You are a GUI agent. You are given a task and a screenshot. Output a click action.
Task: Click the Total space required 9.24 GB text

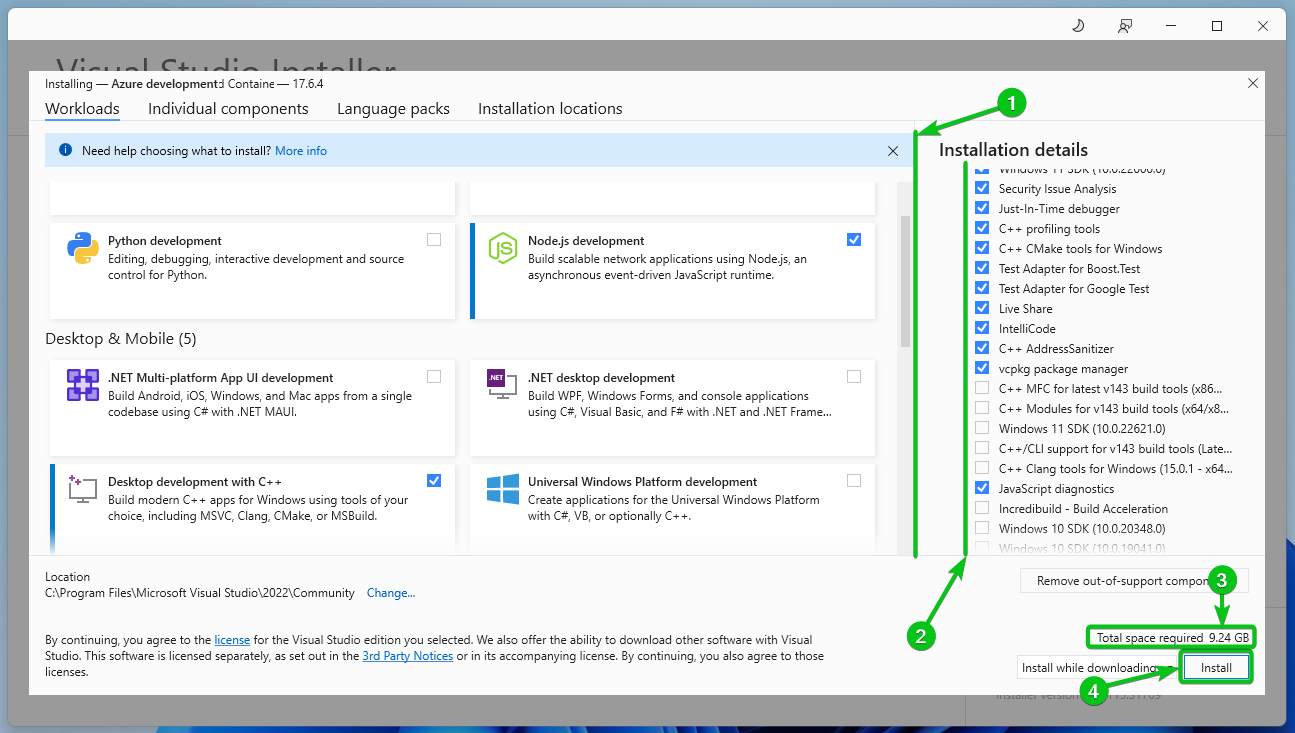pos(1173,637)
